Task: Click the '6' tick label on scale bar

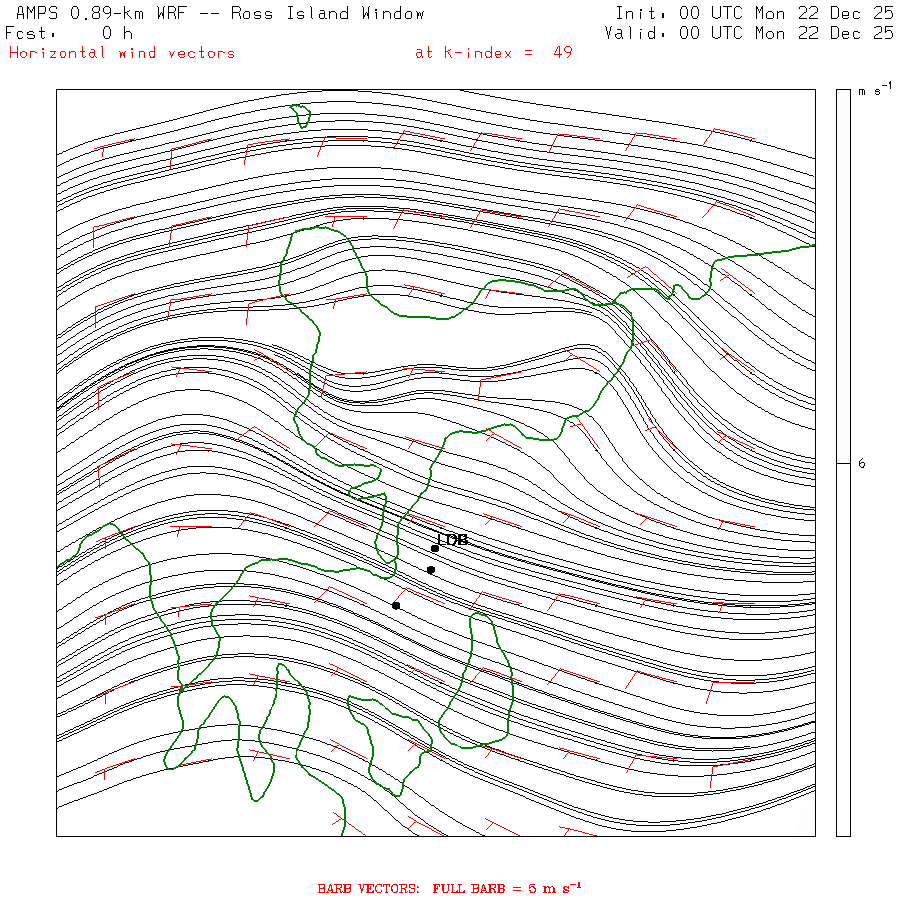Action: click(x=862, y=464)
